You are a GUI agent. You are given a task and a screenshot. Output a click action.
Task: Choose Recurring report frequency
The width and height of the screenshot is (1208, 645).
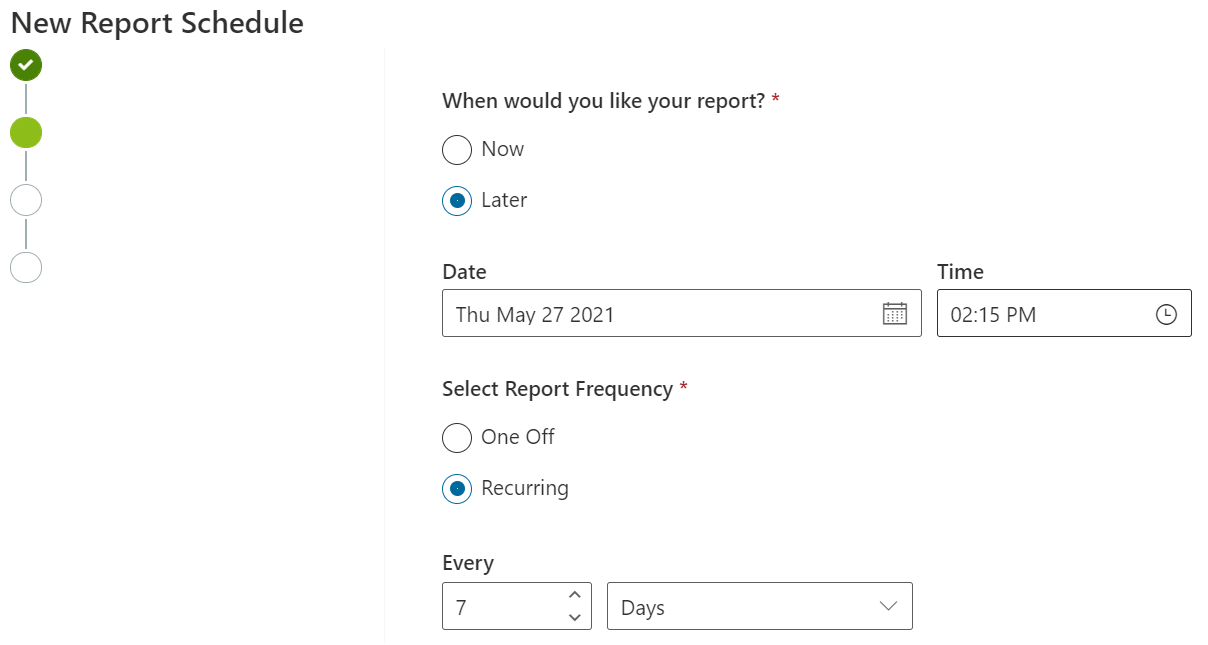coord(457,489)
